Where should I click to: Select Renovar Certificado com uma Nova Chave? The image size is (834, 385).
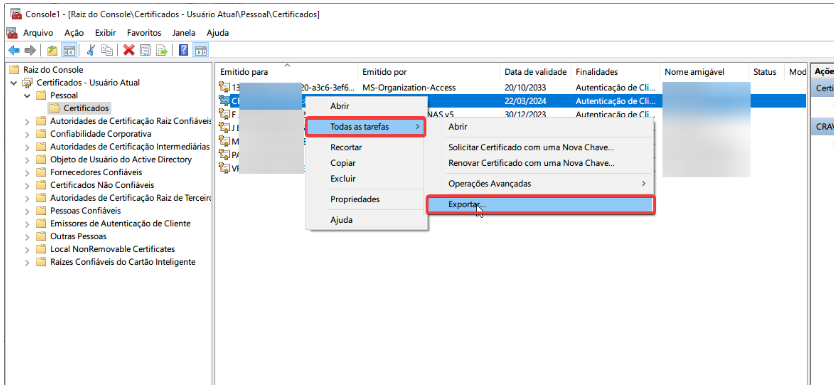point(540,163)
